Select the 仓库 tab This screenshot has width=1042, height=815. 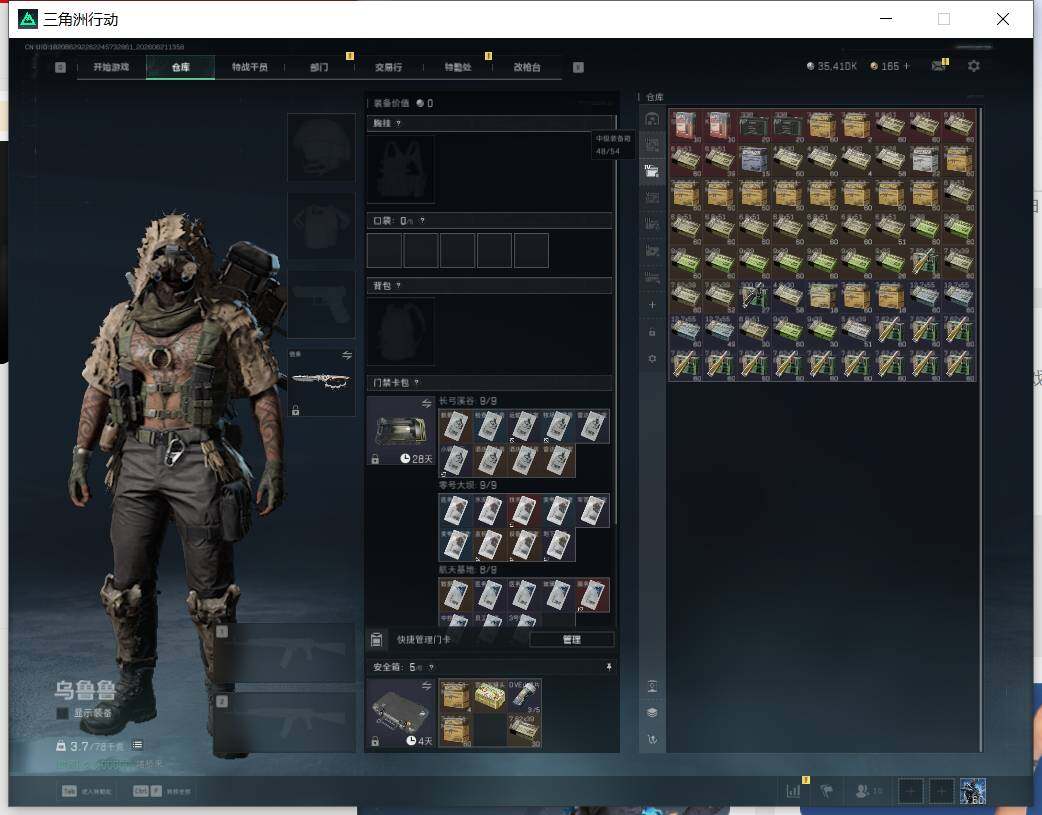coord(180,67)
